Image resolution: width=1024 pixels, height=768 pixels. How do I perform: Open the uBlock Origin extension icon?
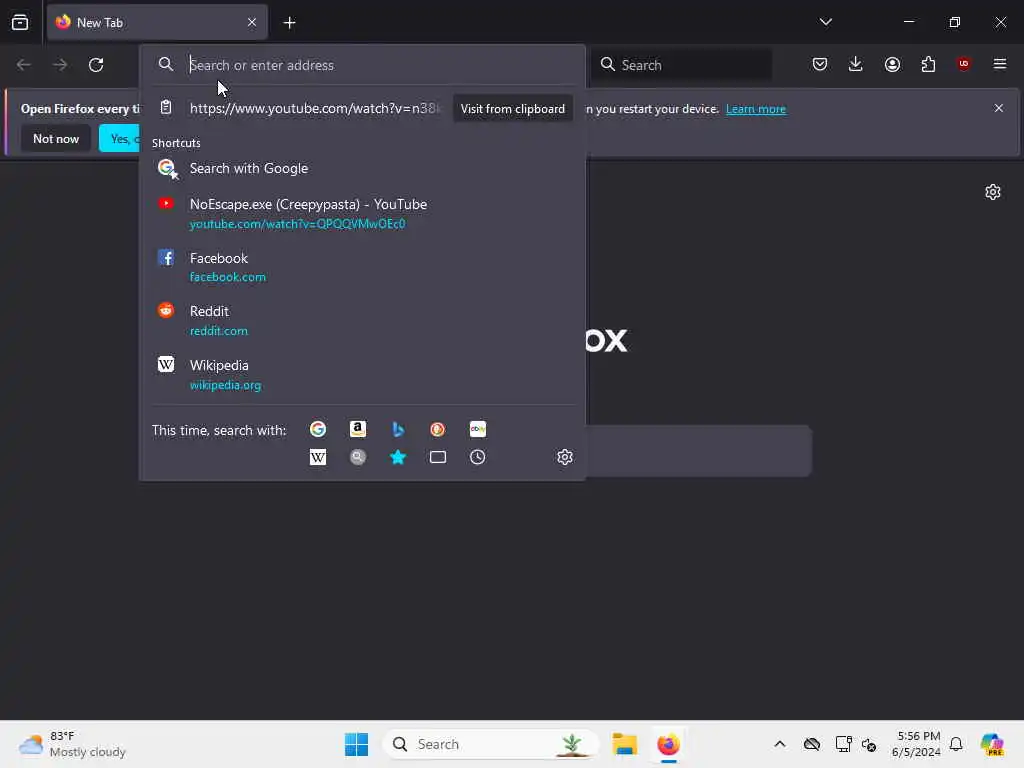[x=963, y=64]
